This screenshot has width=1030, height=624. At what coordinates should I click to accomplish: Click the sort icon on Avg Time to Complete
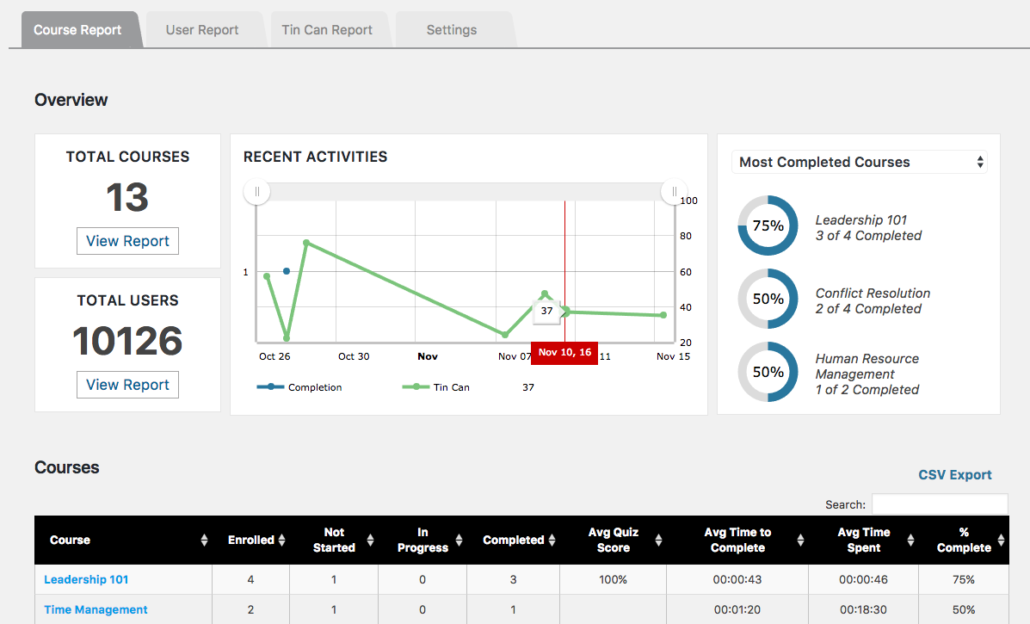click(x=800, y=540)
